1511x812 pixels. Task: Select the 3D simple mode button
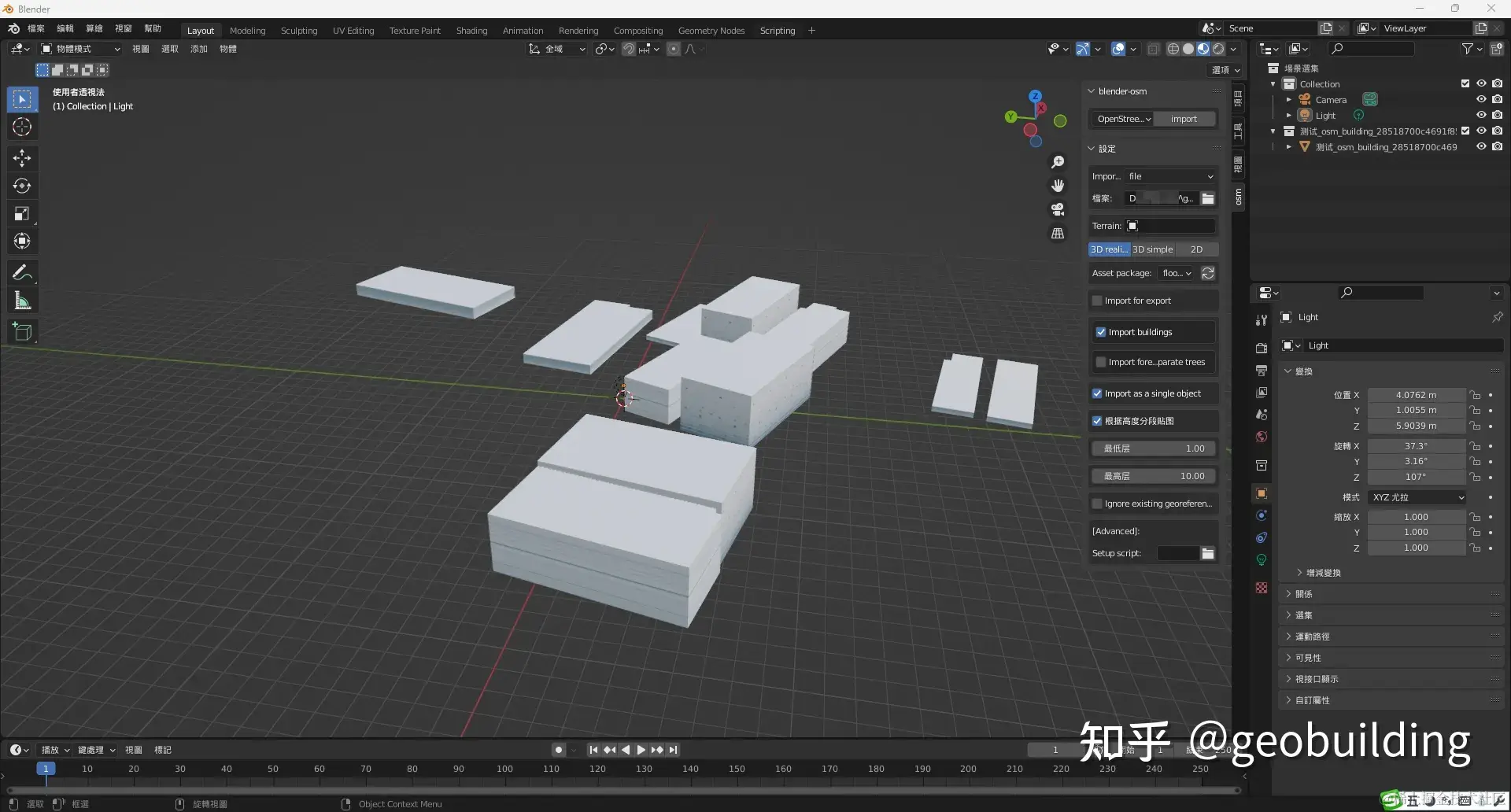[1152, 249]
